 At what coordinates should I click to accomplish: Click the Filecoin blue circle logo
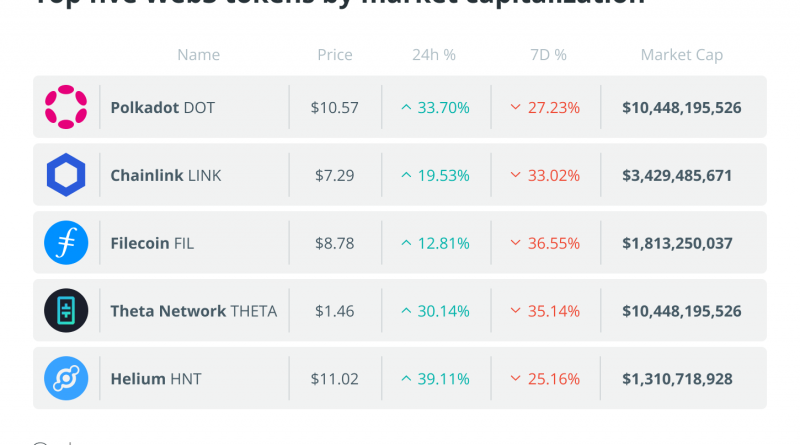[x=66, y=243]
